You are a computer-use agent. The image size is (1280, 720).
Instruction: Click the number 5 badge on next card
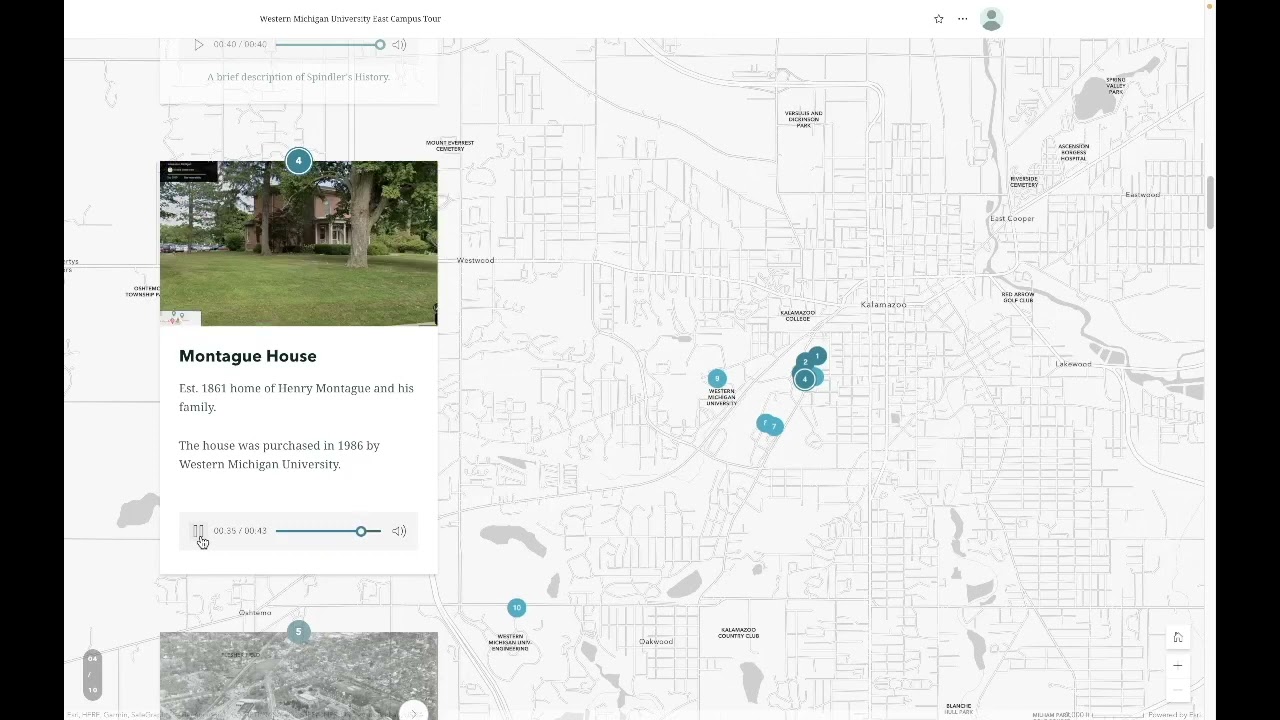point(298,632)
